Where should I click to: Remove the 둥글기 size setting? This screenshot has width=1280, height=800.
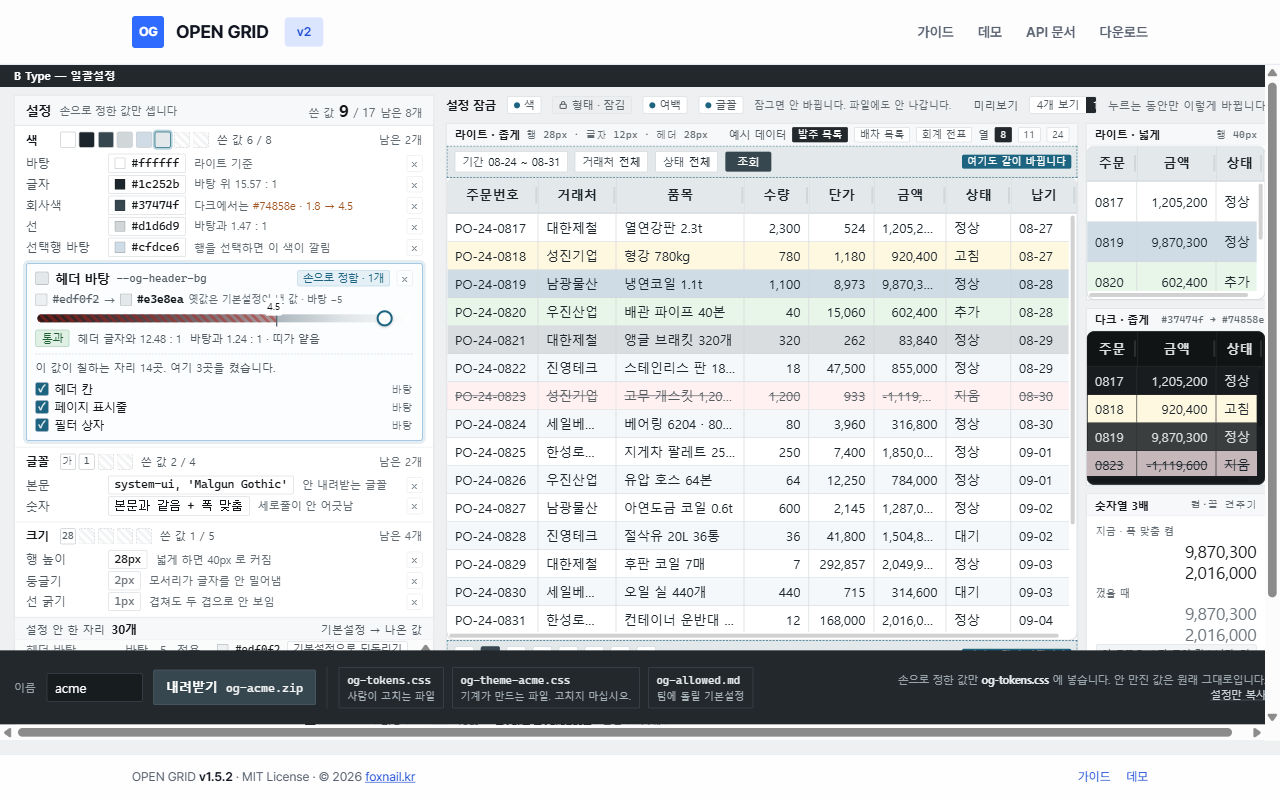414,581
